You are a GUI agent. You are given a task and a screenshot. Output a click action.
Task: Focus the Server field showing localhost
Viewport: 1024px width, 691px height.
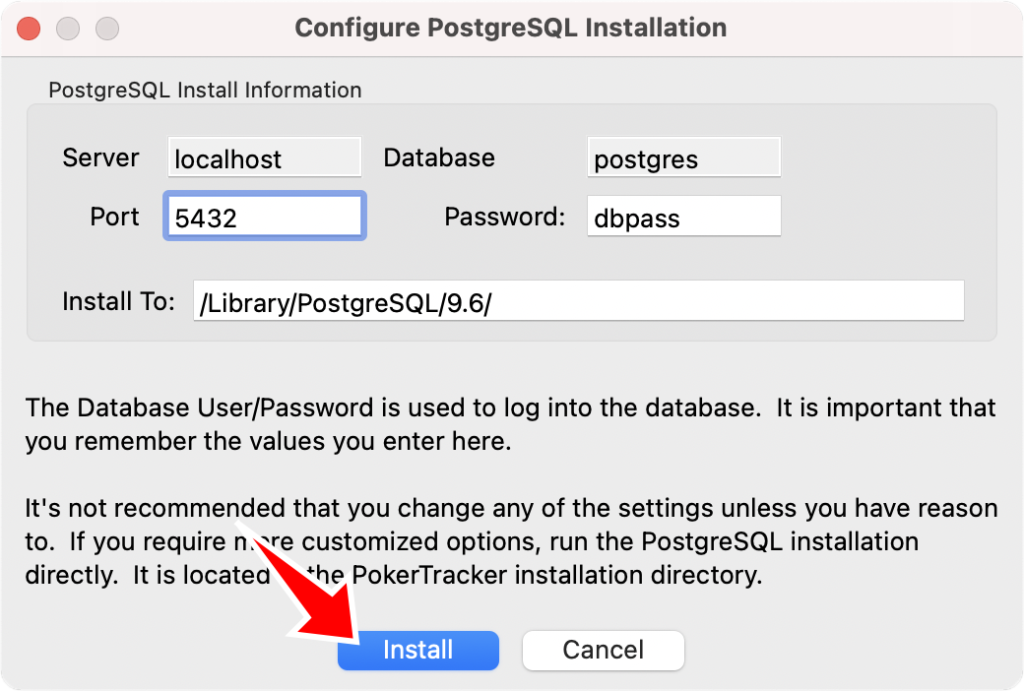point(264,157)
